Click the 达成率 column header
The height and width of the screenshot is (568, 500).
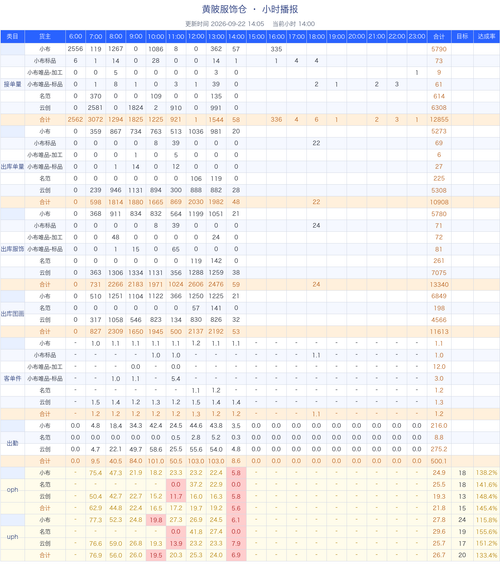[x=487, y=36]
